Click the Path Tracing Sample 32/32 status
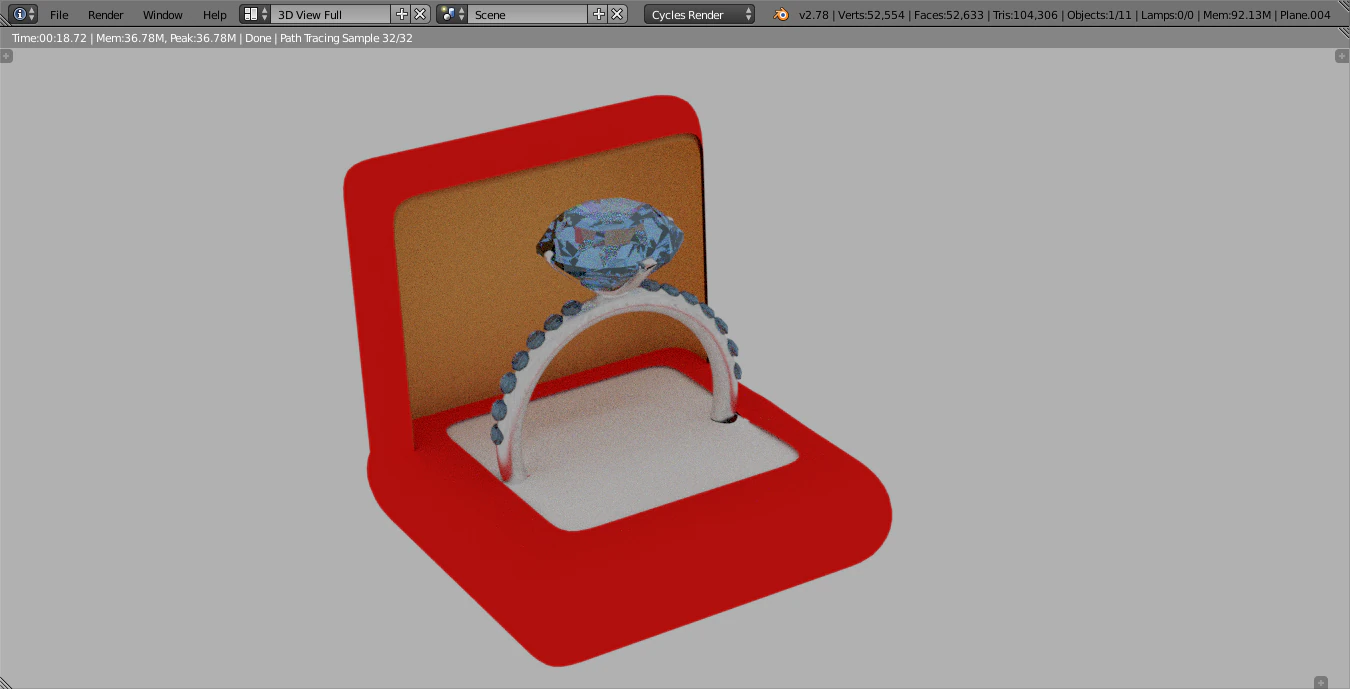 345,38
